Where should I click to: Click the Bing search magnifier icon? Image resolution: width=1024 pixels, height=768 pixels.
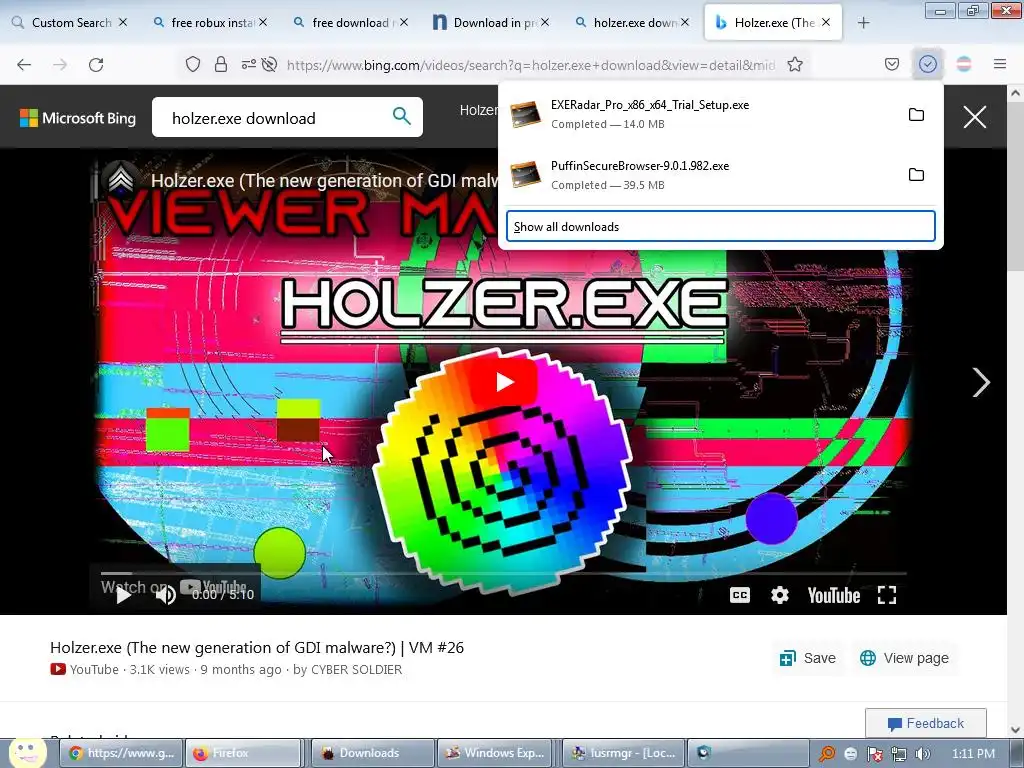tap(402, 117)
